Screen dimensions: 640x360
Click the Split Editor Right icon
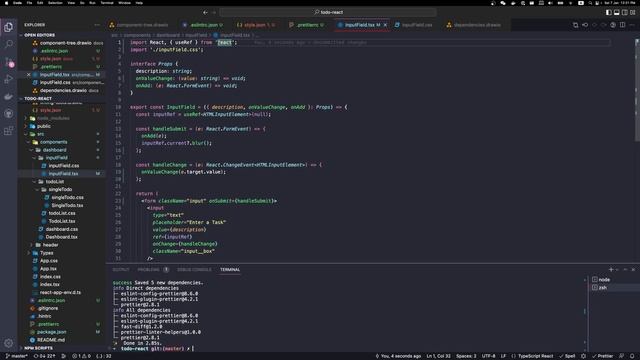(x=622, y=25)
